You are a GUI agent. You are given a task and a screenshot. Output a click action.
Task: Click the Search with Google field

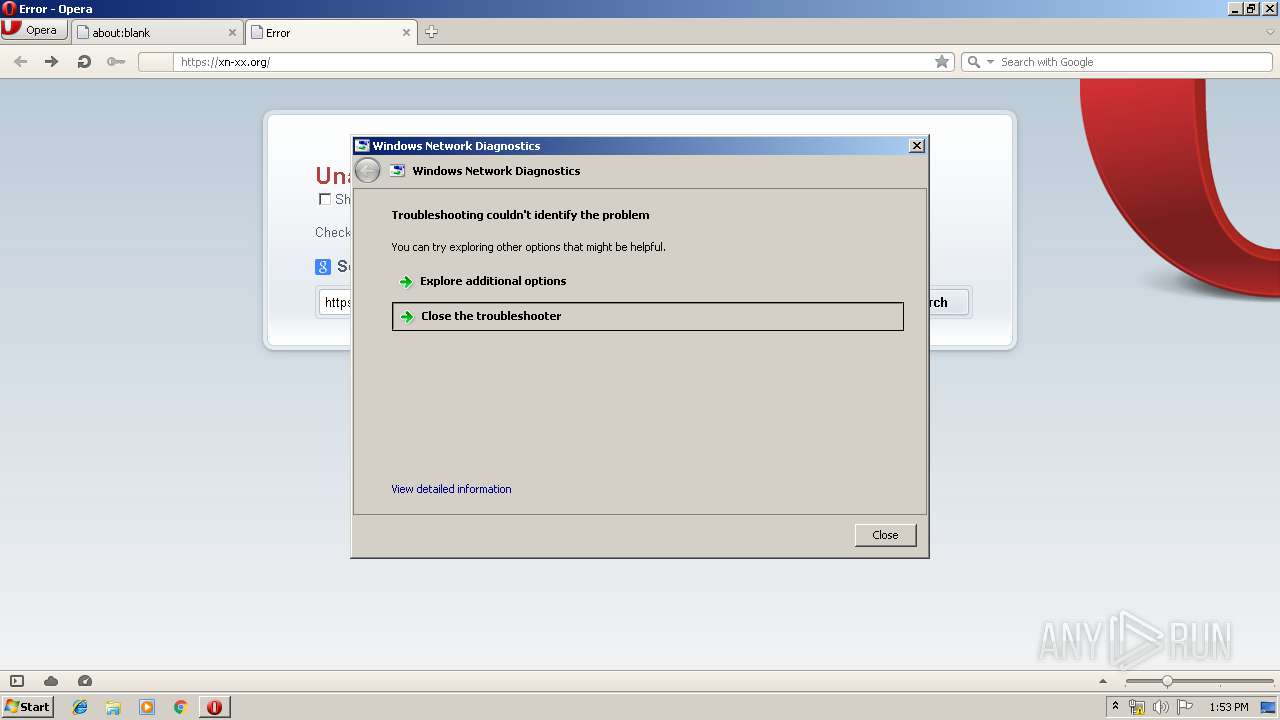click(1134, 62)
